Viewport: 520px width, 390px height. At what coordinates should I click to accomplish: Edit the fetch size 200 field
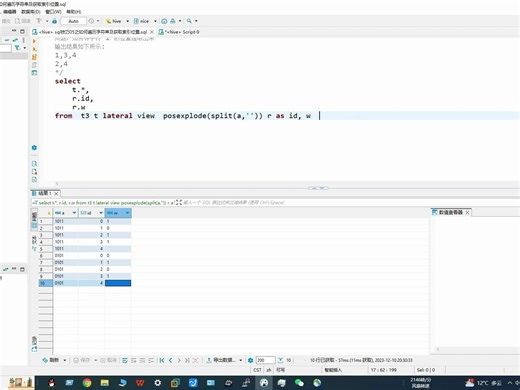[x=265, y=360]
